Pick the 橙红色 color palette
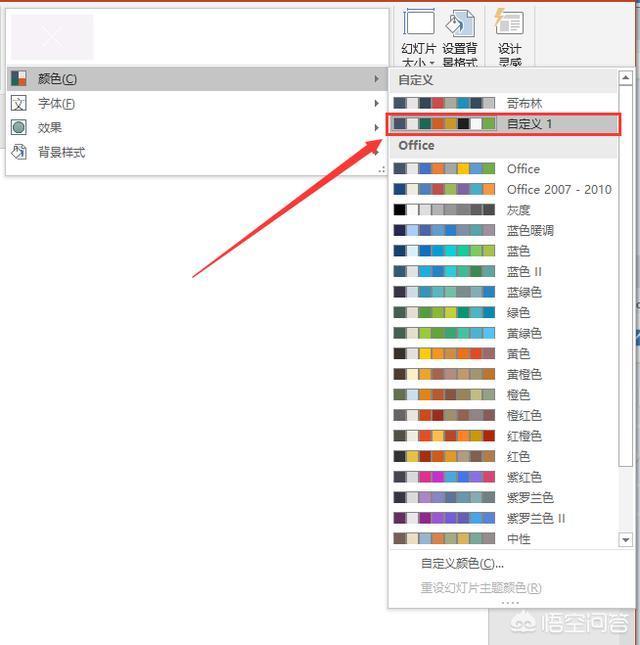Viewport: 640px width, 645px height. pos(503,415)
